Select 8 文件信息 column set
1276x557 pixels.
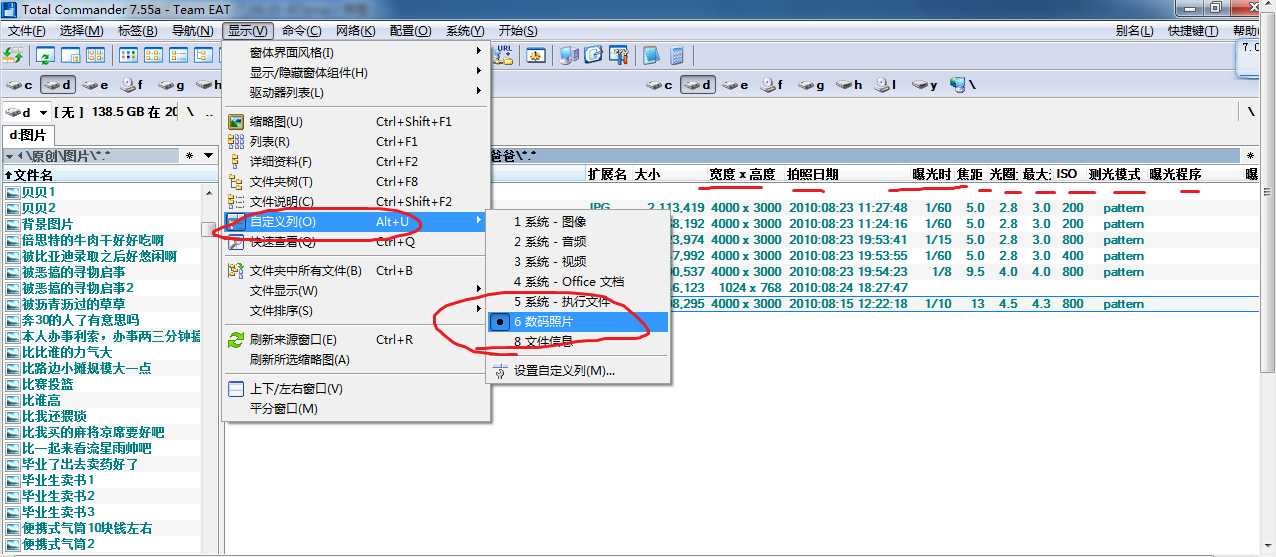click(x=577, y=342)
